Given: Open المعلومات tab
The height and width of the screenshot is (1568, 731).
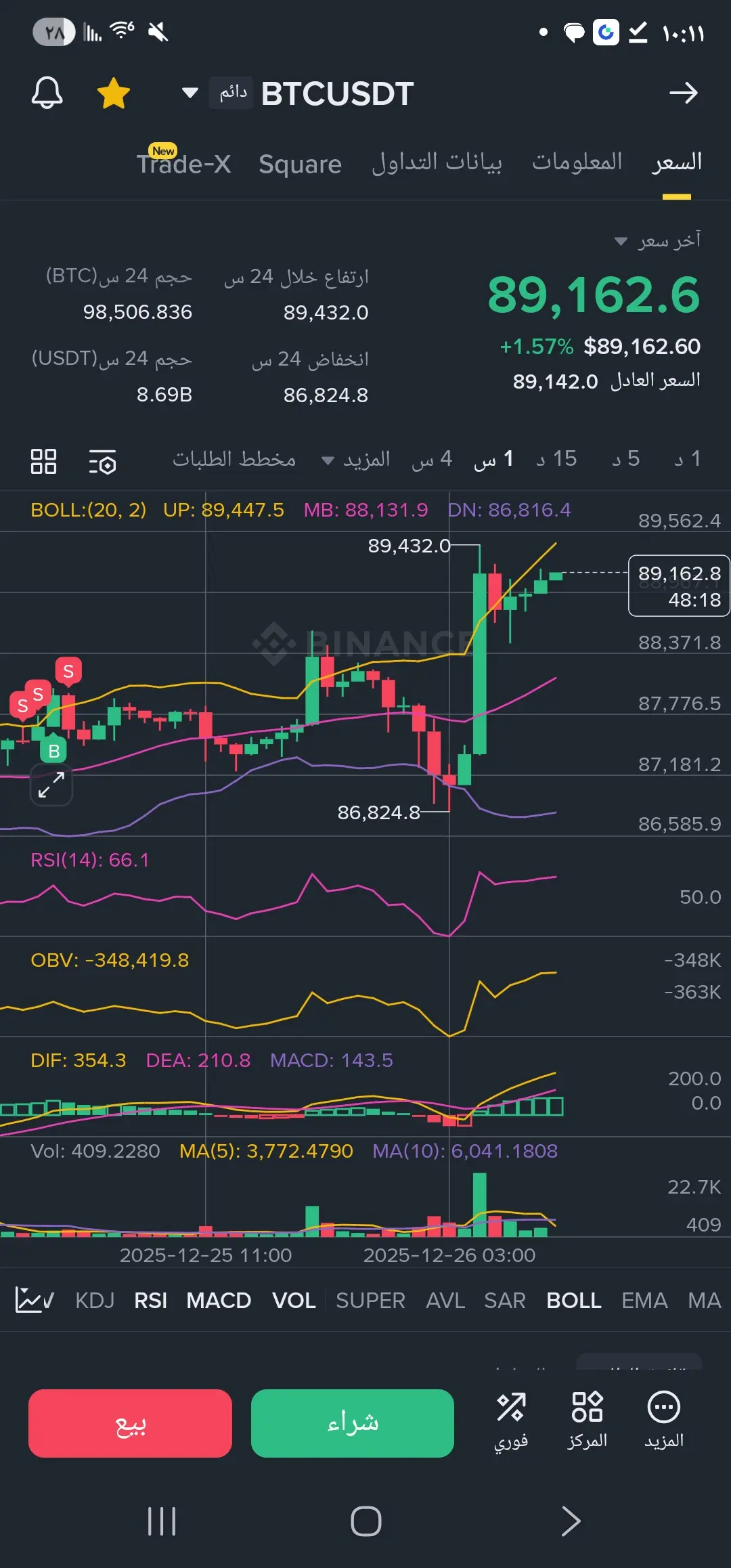Looking at the screenshot, I should coord(577,162).
